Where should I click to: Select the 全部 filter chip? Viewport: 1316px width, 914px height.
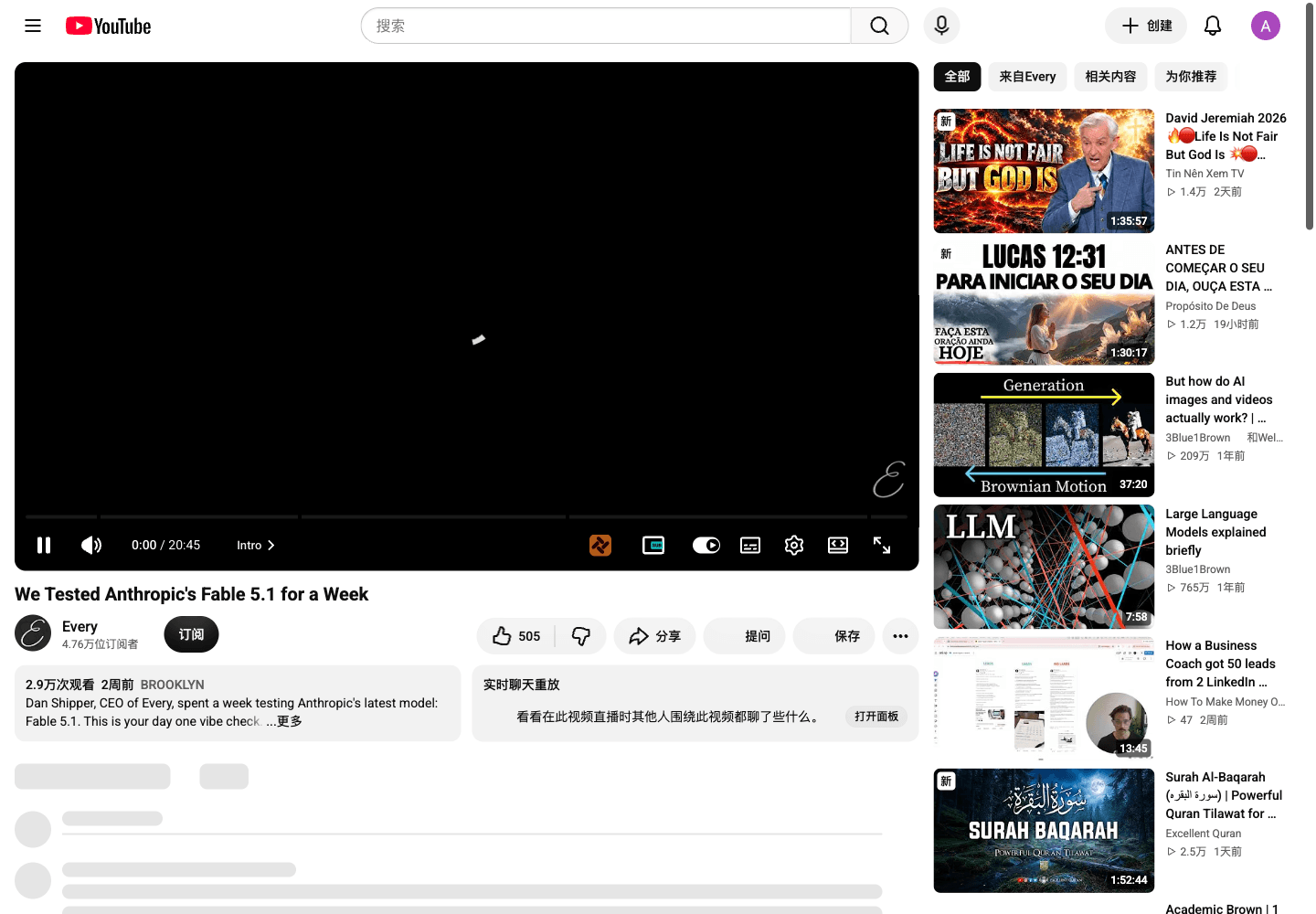click(957, 77)
